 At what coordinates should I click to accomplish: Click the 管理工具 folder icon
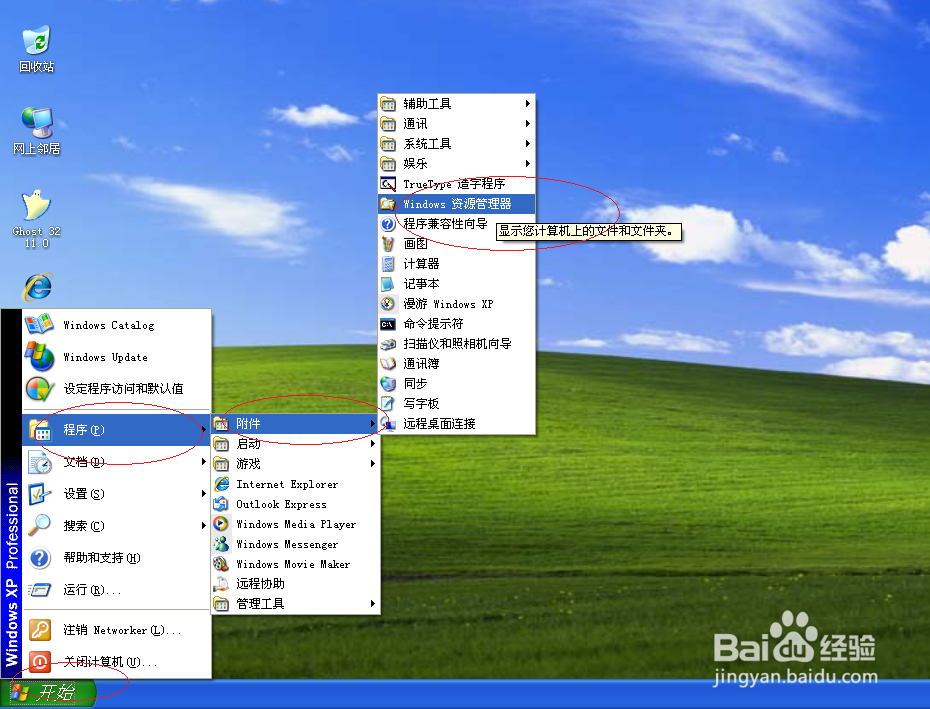(x=221, y=604)
